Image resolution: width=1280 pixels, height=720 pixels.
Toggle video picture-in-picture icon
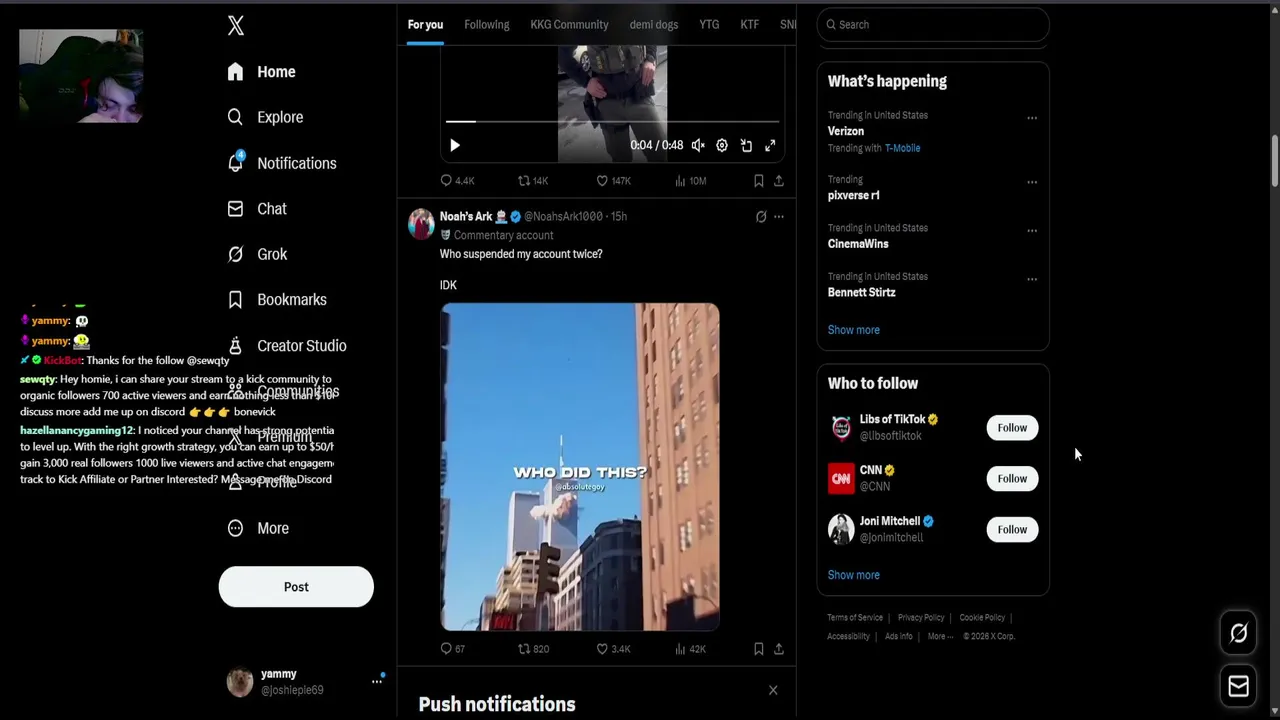coord(746,146)
